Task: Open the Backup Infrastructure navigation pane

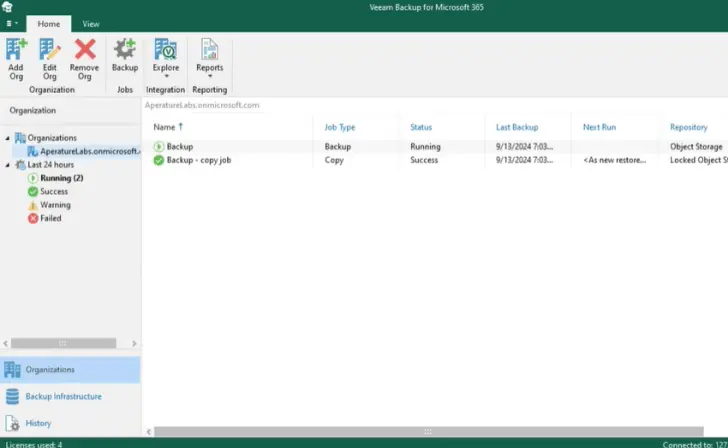Action: coord(63,396)
